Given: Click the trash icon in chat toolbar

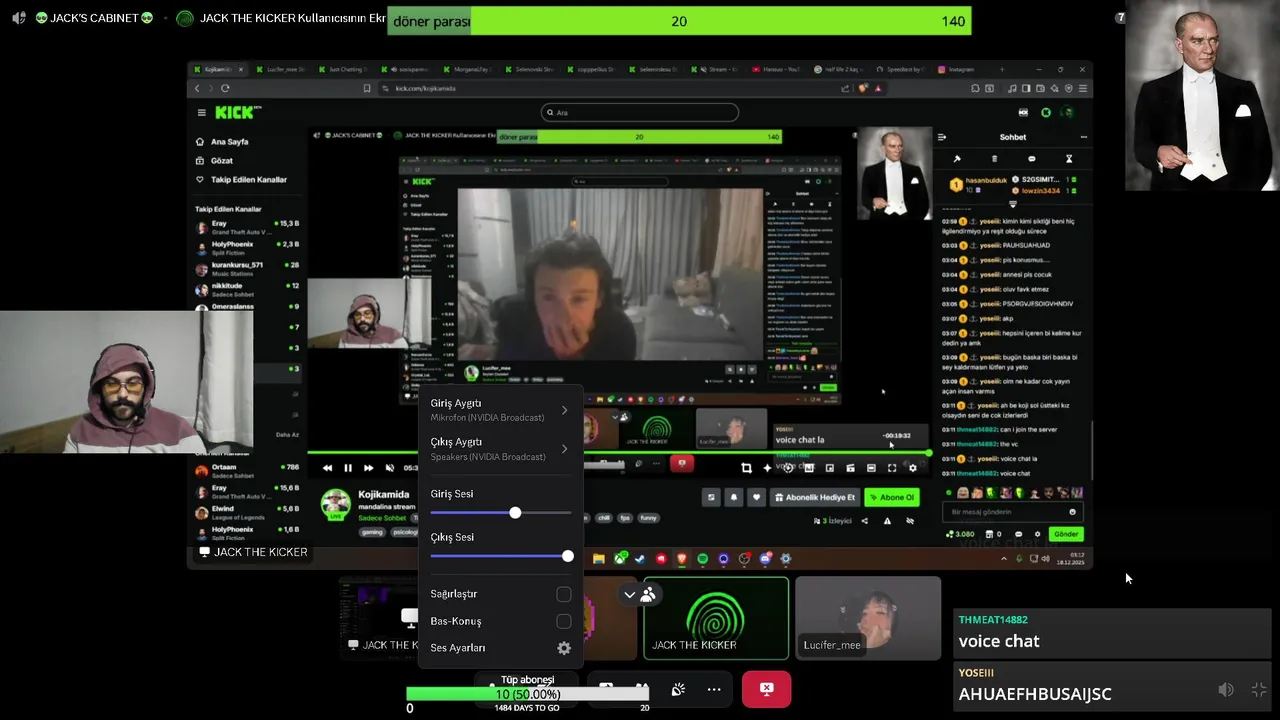Looking at the screenshot, I should click(994, 159).
